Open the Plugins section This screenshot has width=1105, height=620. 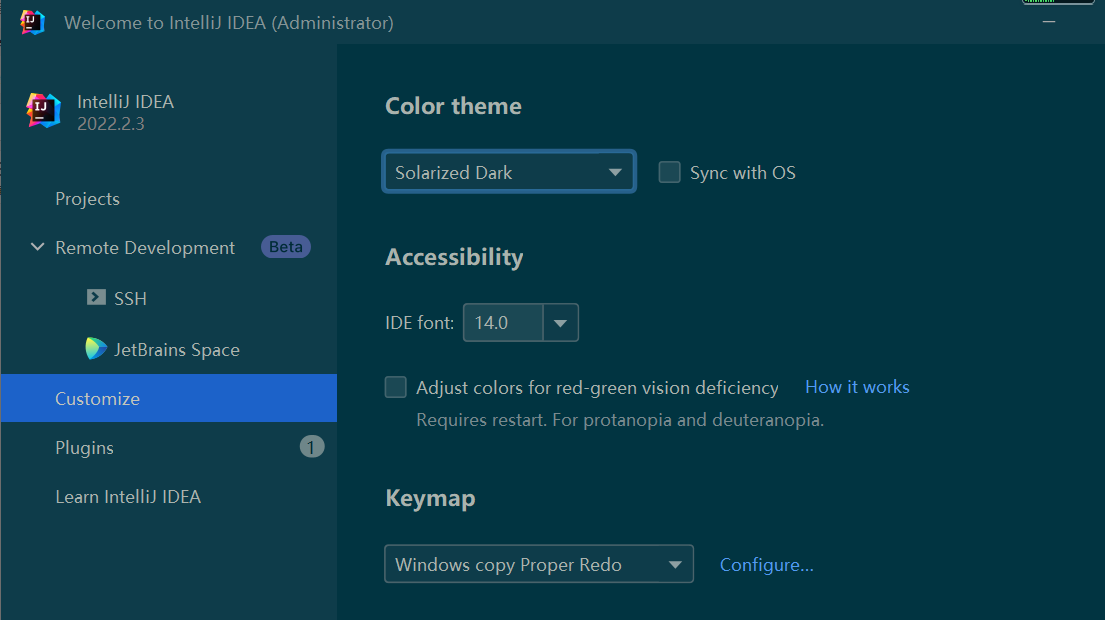(x=85, y=447)
